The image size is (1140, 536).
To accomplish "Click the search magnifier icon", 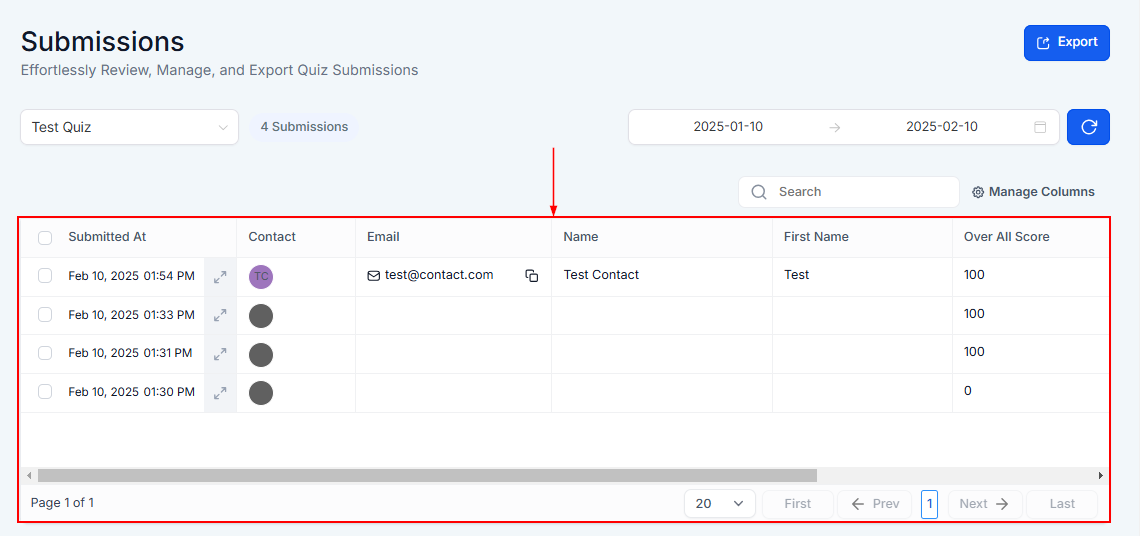I will [x=759, y=192].
